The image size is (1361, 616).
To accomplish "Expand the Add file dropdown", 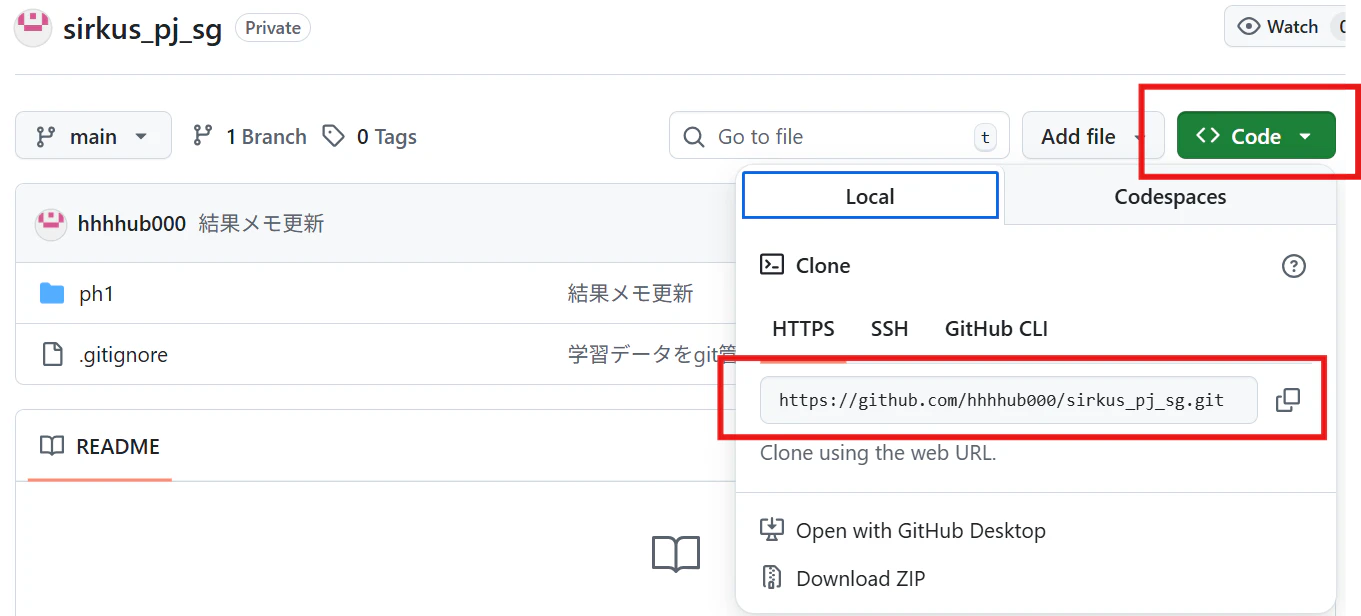I will click(x=1093, y=135).
